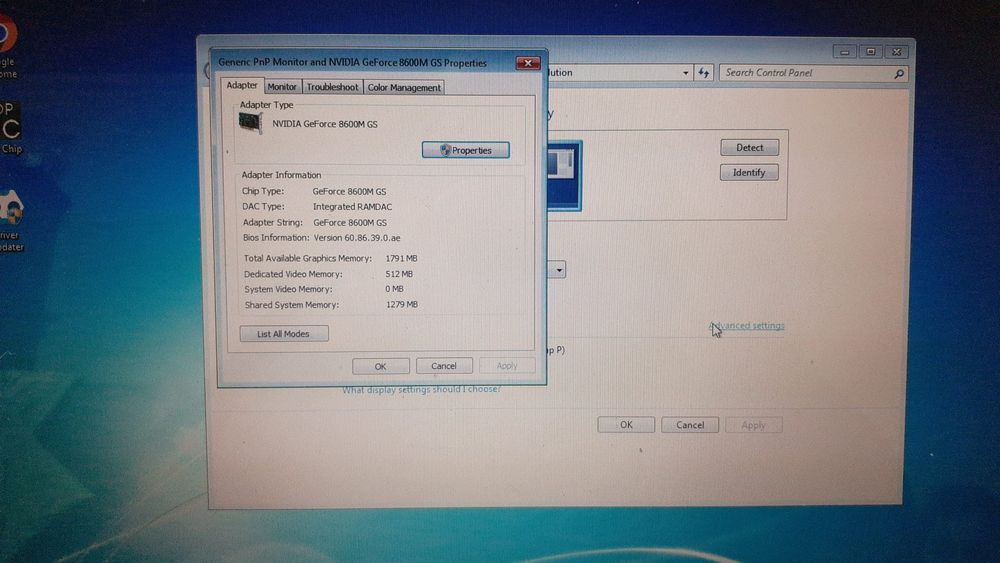Close the Screen Resolution window
The height and width of the screenshot is (563, 1000).
[897, 52]
